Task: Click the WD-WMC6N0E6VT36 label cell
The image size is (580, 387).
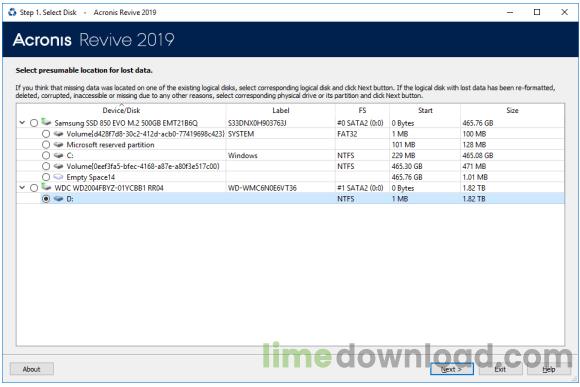Action: coord(262,188)
